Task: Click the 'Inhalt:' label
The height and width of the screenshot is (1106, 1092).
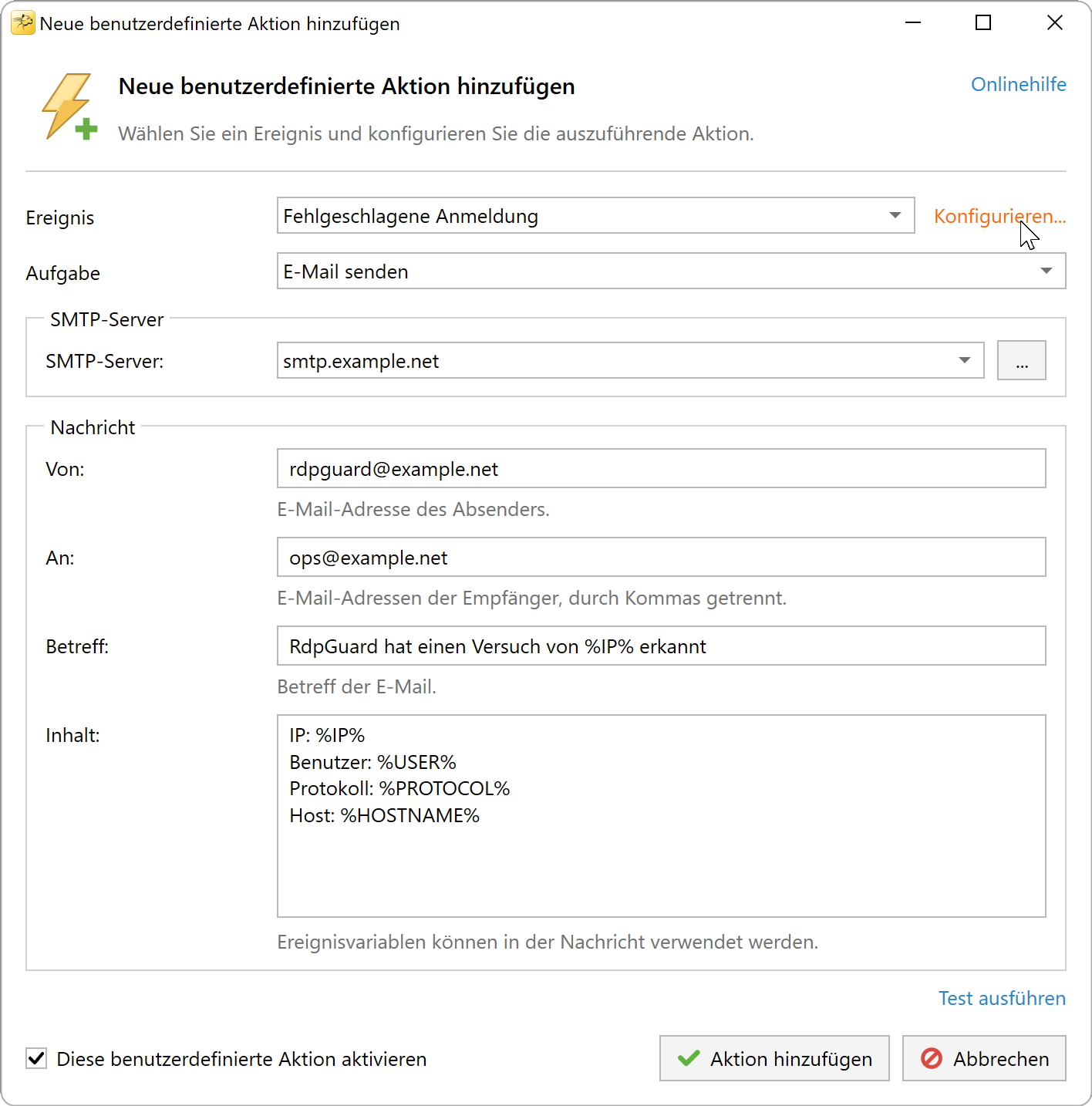Action: tap(73, 736)
